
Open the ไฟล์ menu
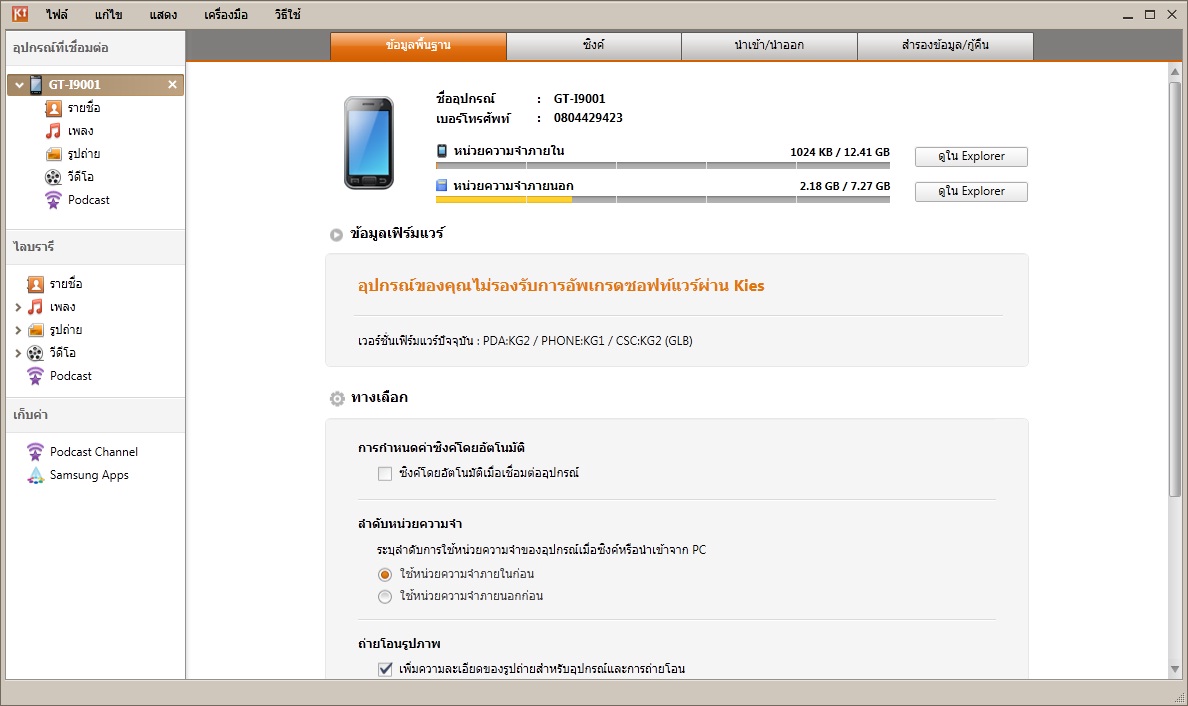click(56, 14)
